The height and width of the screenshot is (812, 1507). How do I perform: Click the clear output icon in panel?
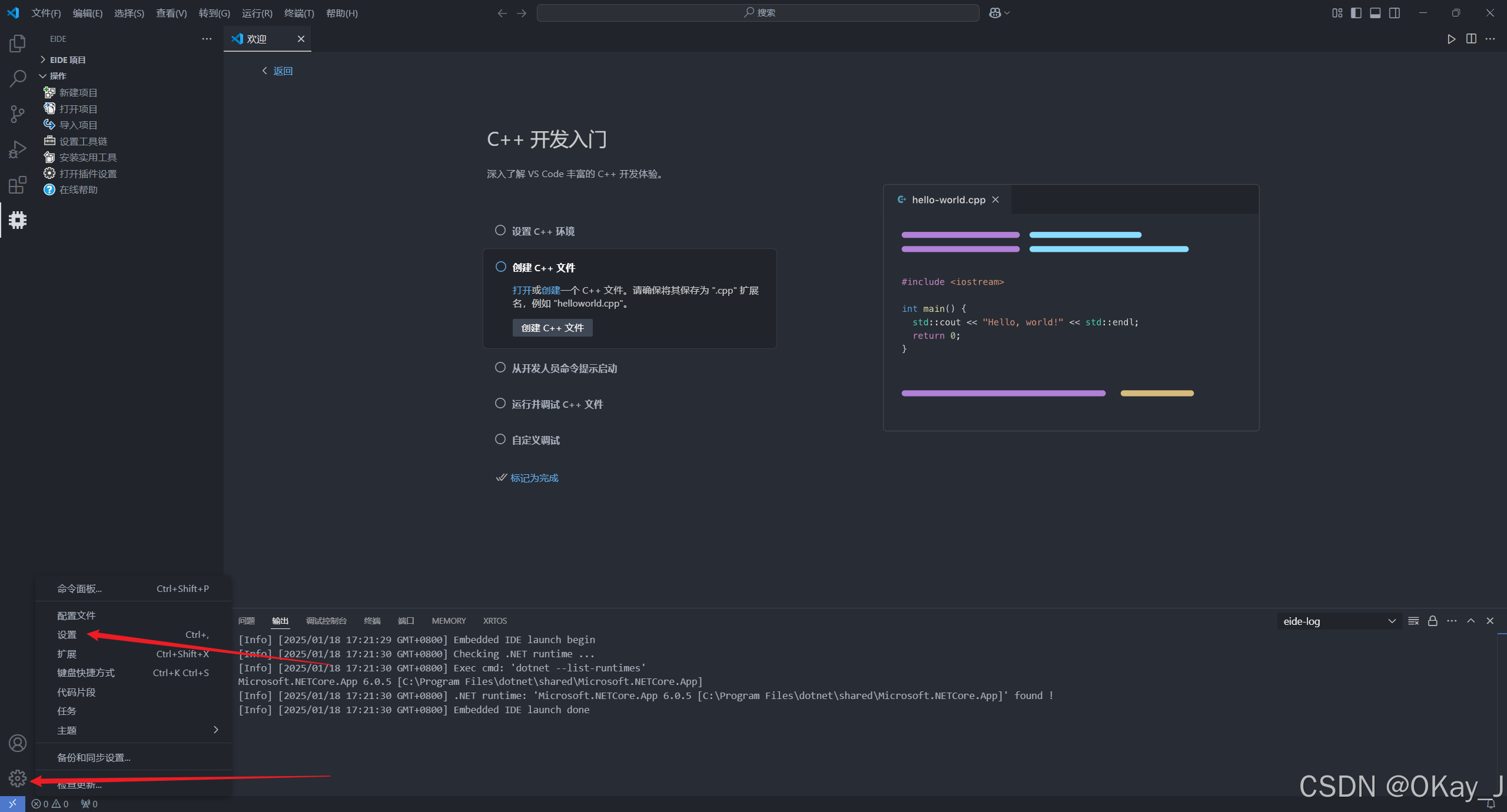pos(1413,621)
